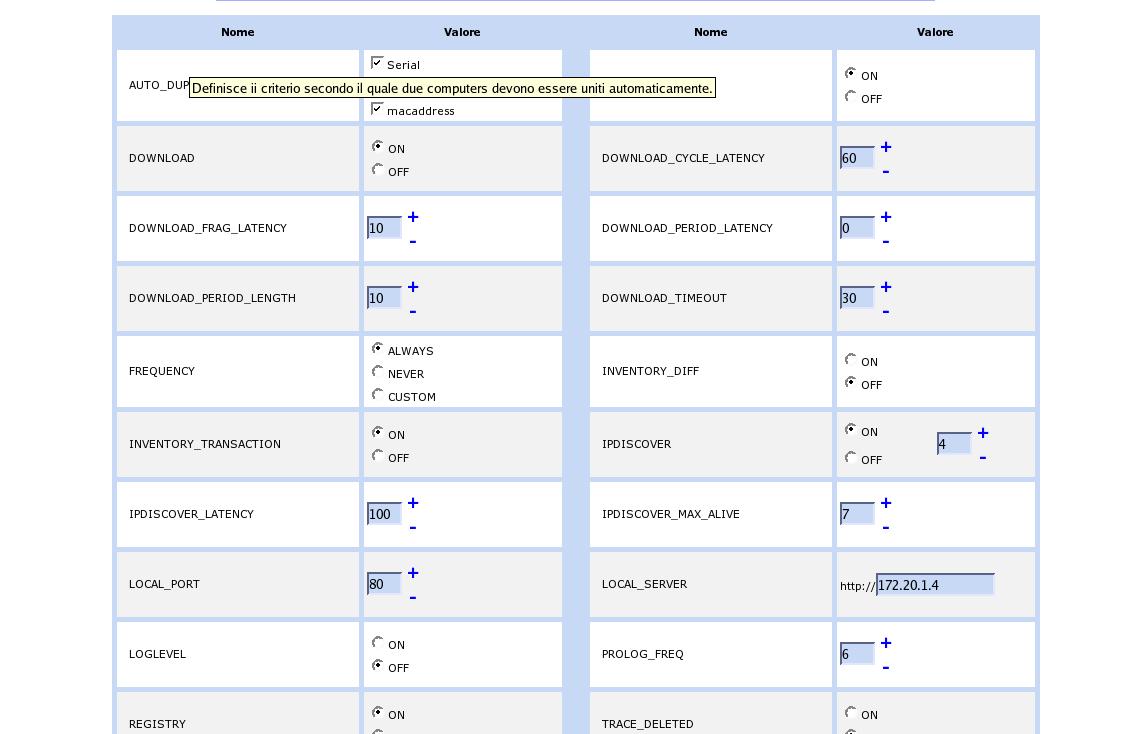Click the LOCAL_SERVER address field
Image resolution: width=1145 pixels, height=734 pixels.
pos(935,585)
